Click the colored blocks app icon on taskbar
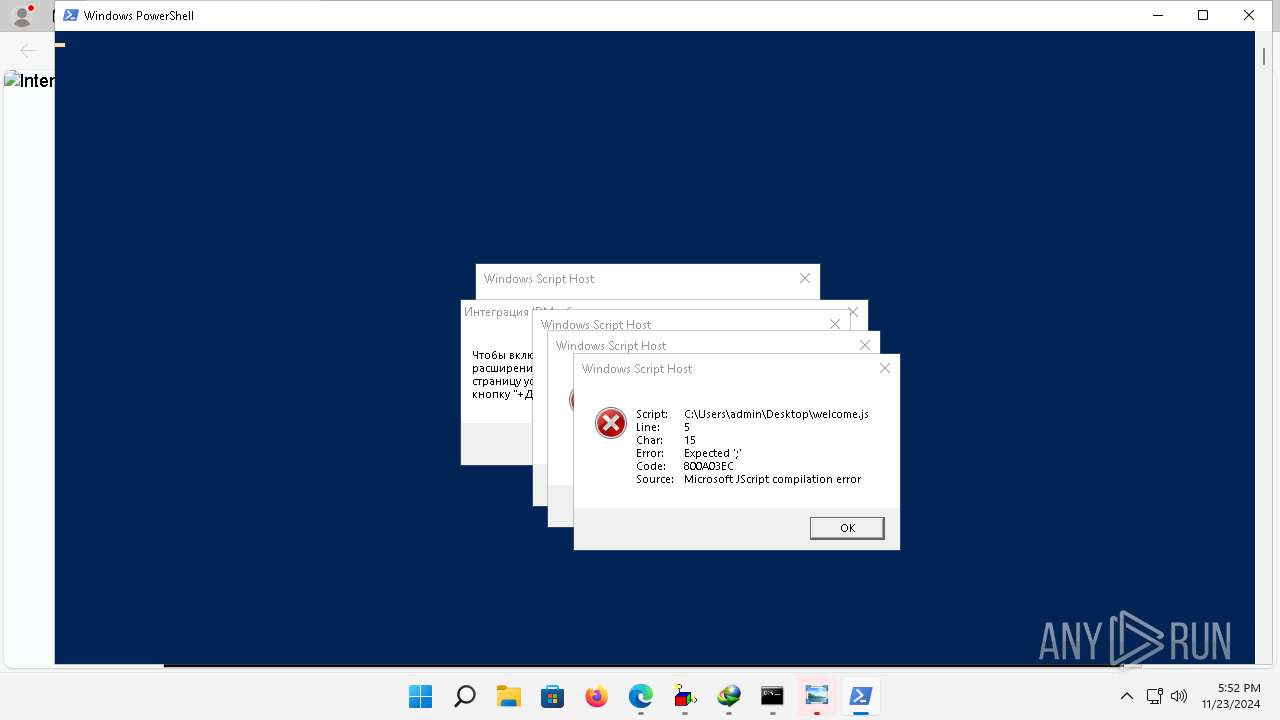The height and width of the screenshot is (720, 1280). (685, 696)
